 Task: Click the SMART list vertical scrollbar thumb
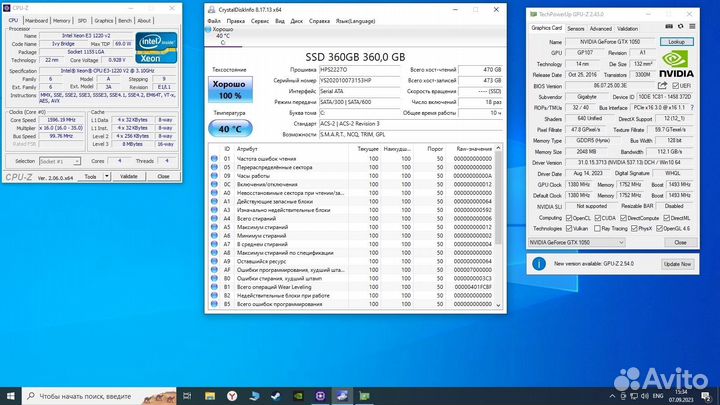coord(498,197)
